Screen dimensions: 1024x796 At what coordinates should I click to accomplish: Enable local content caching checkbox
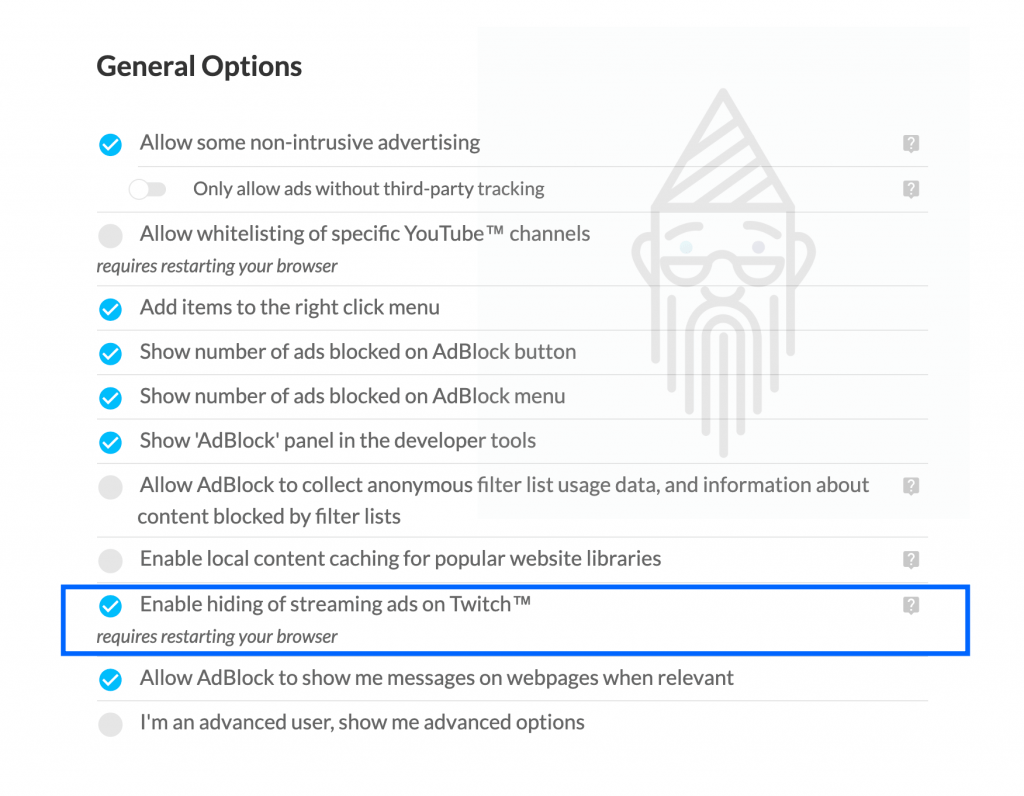click(x=110, y=560)
